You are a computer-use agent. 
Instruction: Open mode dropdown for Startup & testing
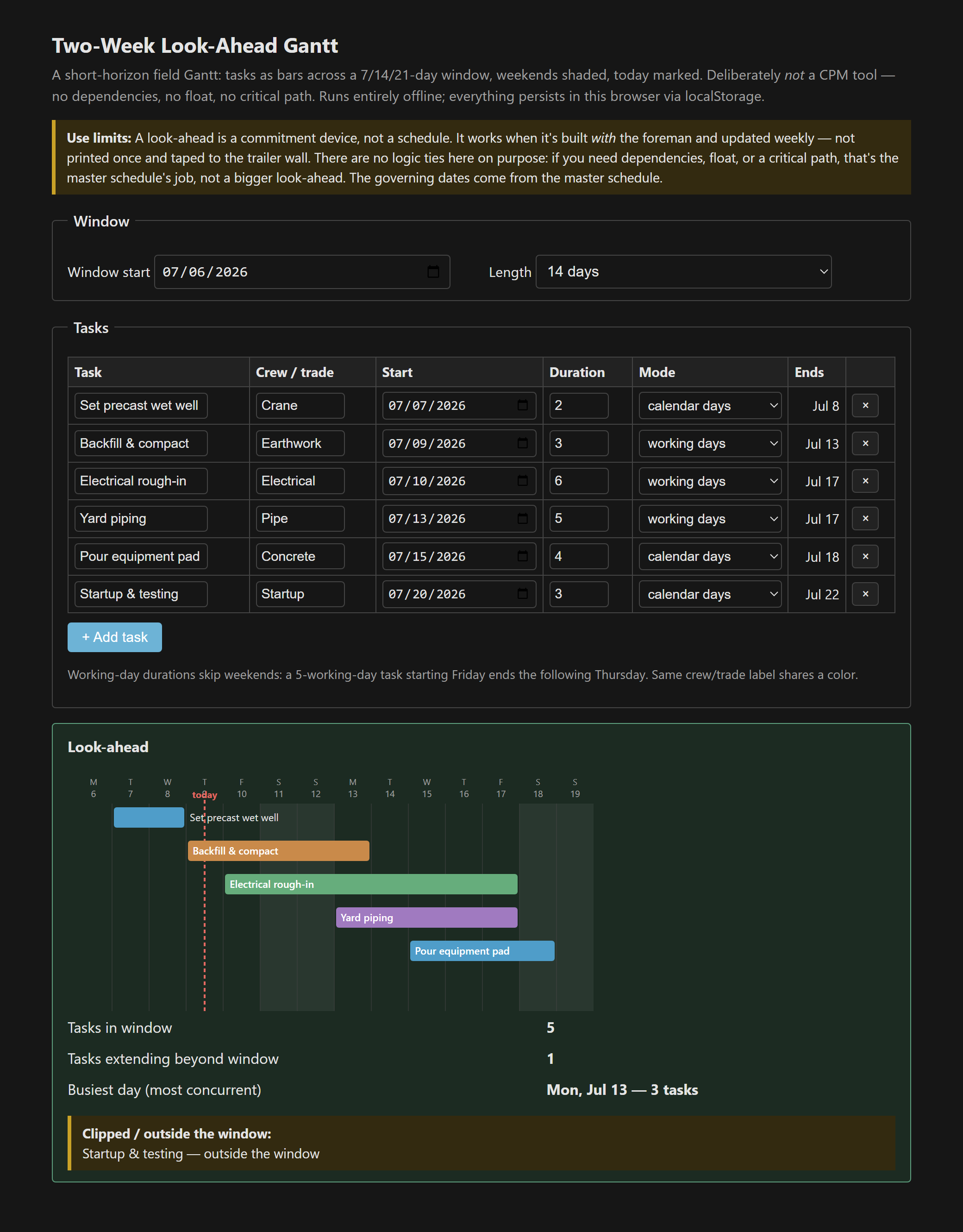(x=710, y=594)
